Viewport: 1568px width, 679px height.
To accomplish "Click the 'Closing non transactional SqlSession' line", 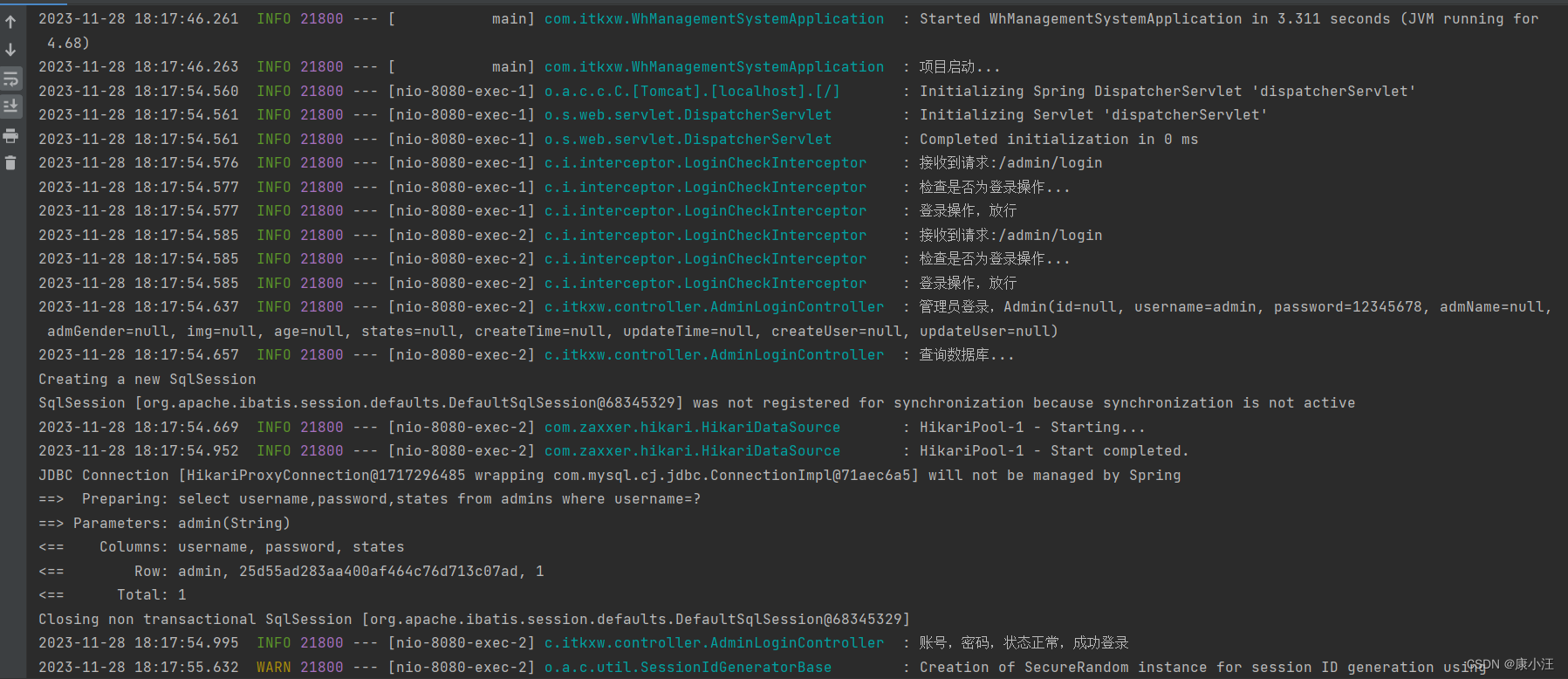I will [x=474, y=619].
